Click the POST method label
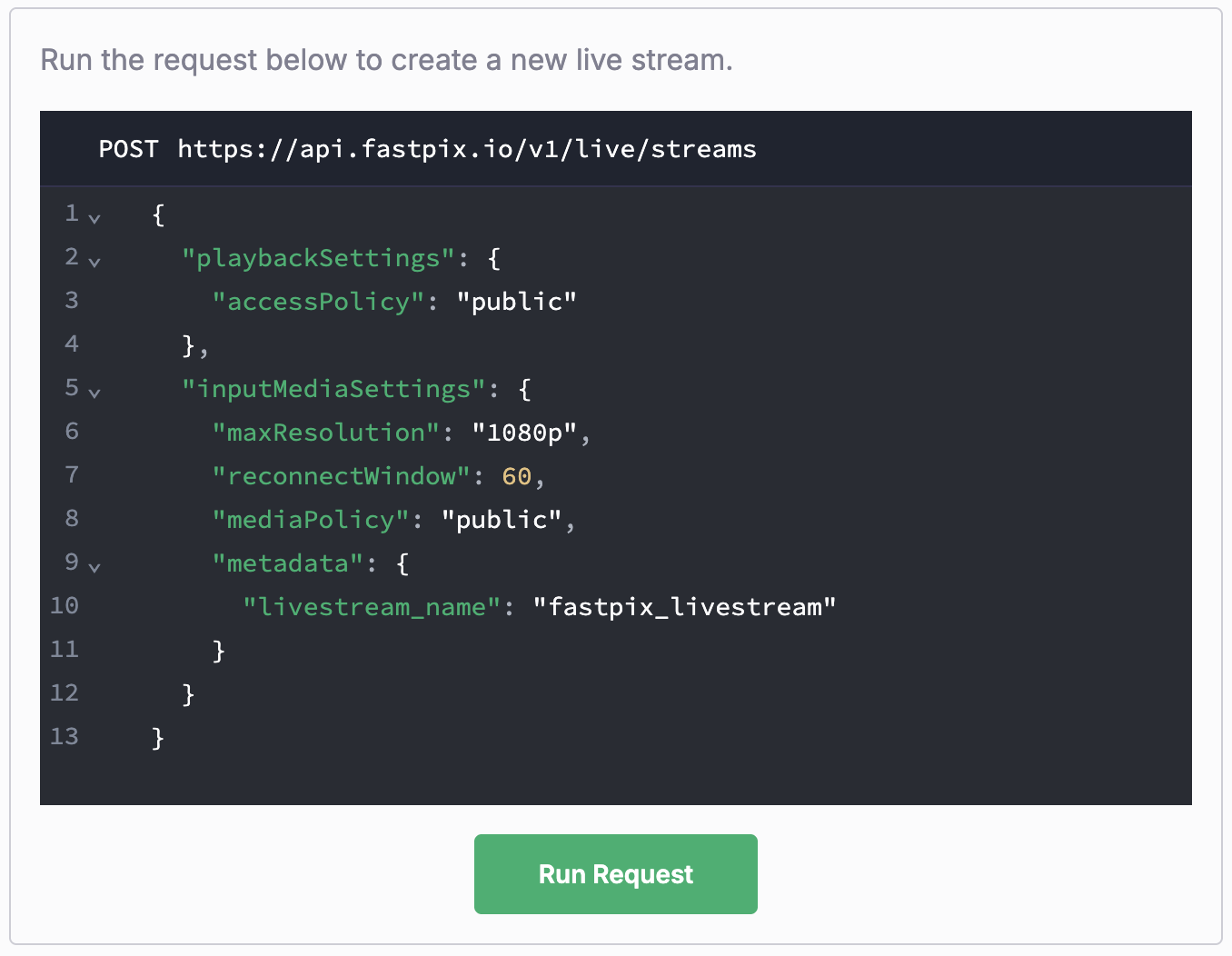The image size is (1232, 956). click(x=128, y=149)
